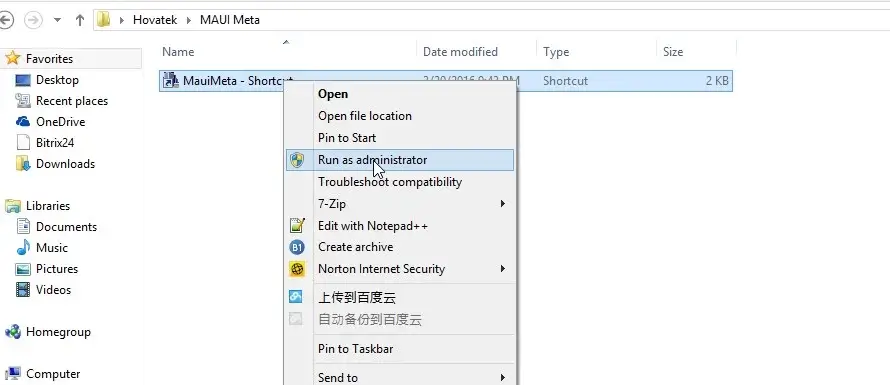890x385 pixels.
Task: Open the Music library
Action: 52,248
